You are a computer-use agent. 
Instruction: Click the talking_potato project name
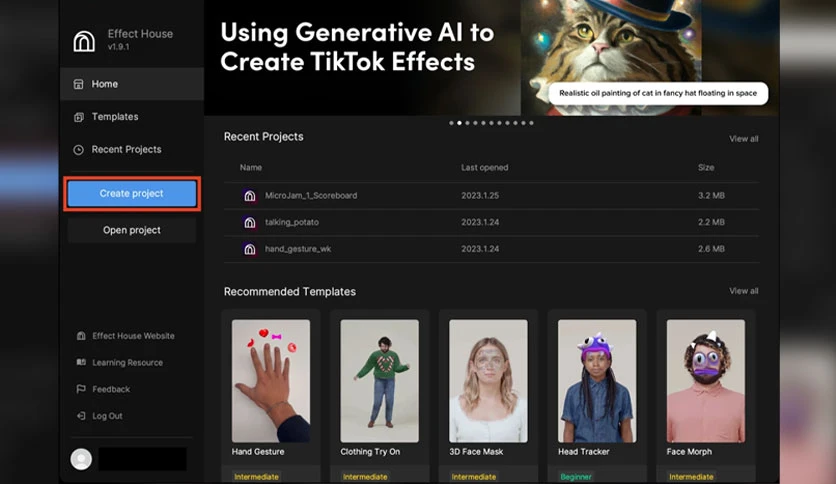click(x=292, y=222)
